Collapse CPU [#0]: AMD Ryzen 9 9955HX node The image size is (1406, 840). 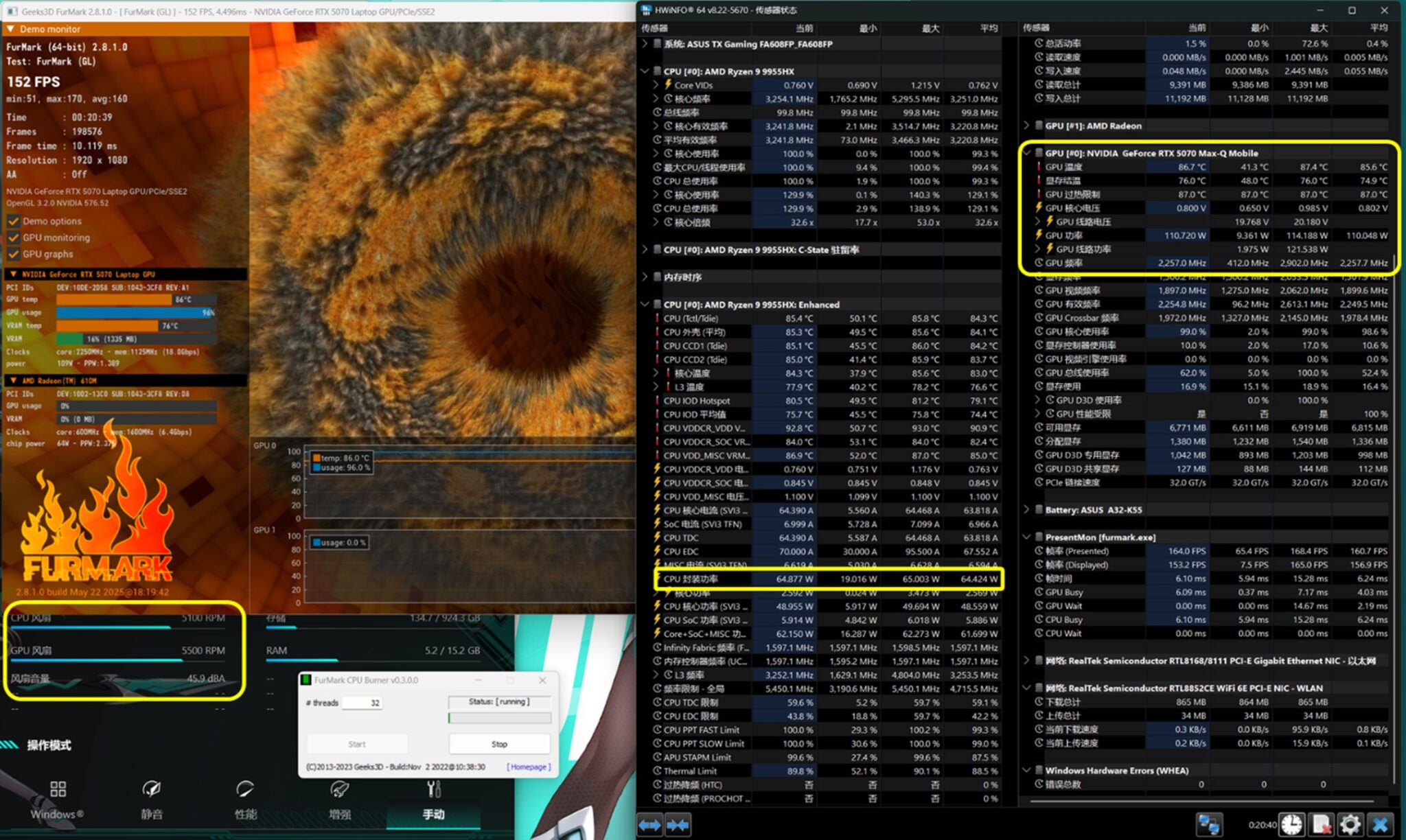click(645, 71)
